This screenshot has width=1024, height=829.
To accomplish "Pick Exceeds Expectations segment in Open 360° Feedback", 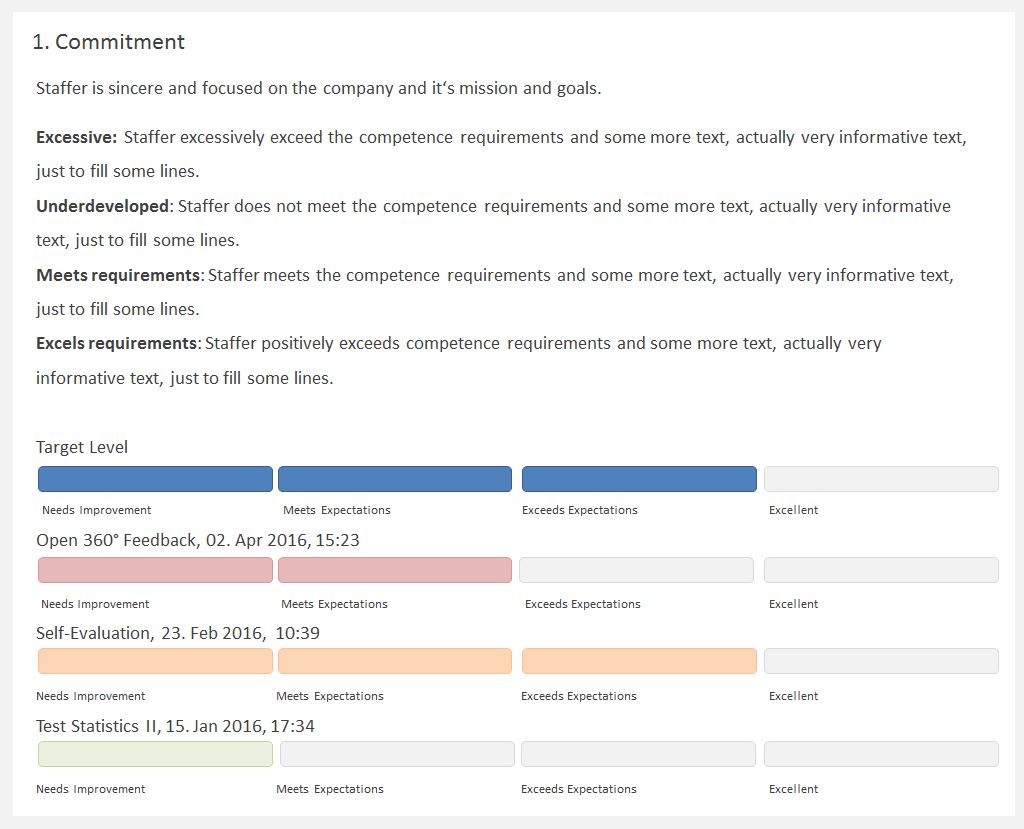I will click(x=636, y=570).
